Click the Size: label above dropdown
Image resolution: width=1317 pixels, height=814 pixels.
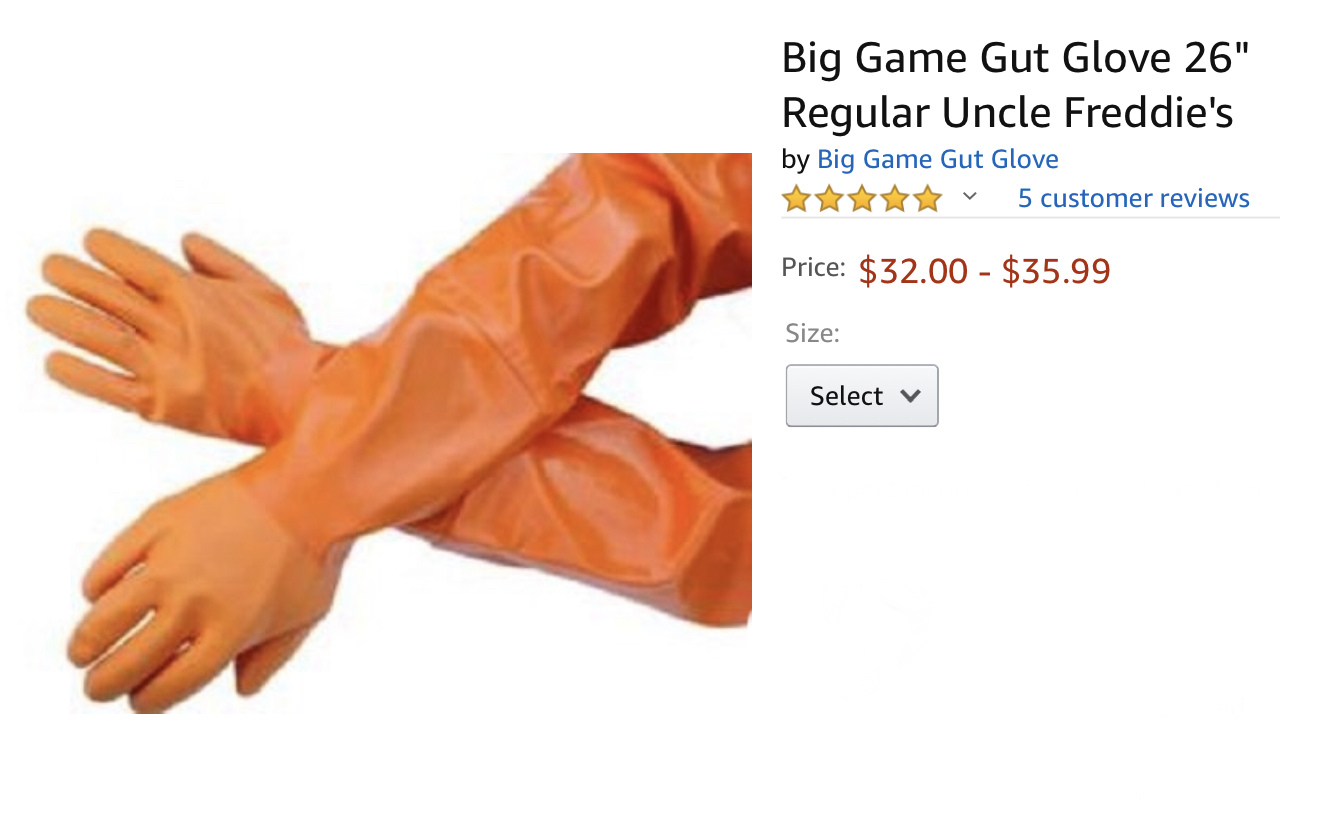[813, 333]
